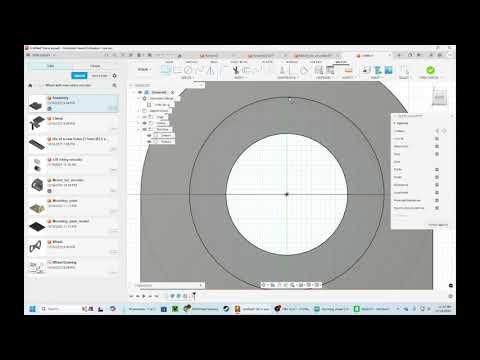Open the Create menu dropdown
The height and width of the screenshot is (360, 480).
[x=188, y=78]
